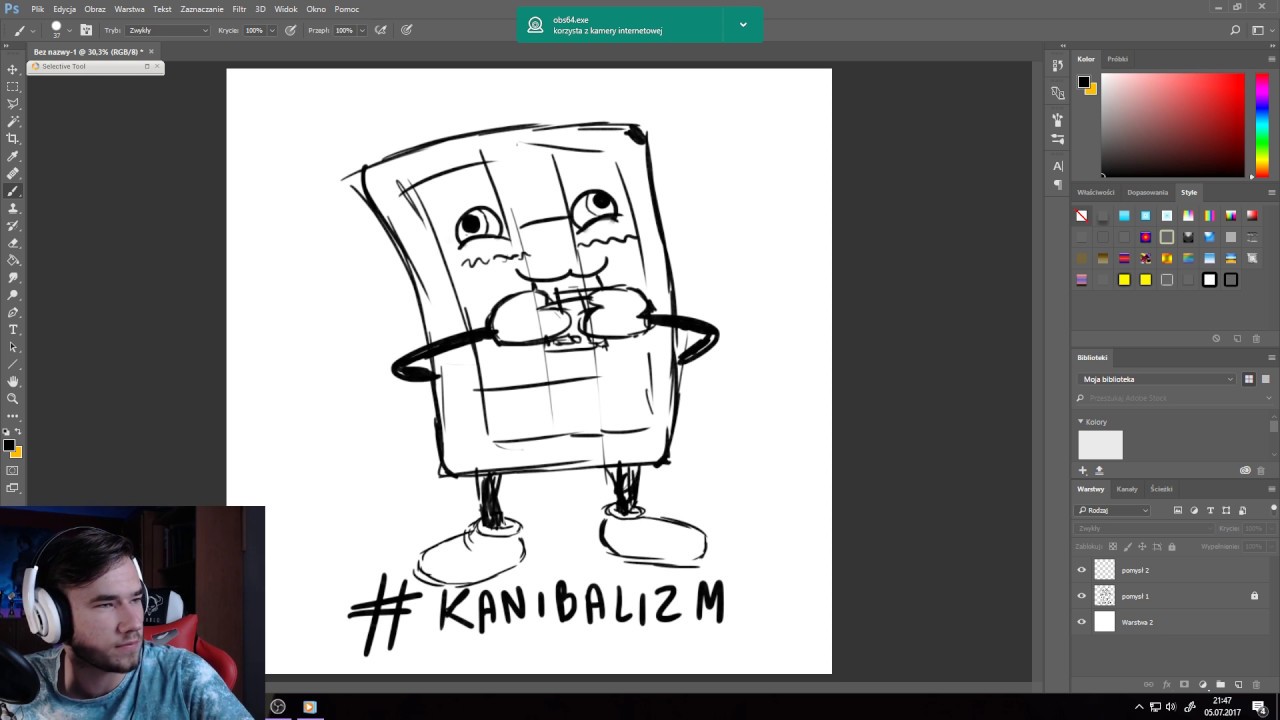Screen dimensions: 1280x720
Task: Select the Type tool
Action: tap(13, 329)
